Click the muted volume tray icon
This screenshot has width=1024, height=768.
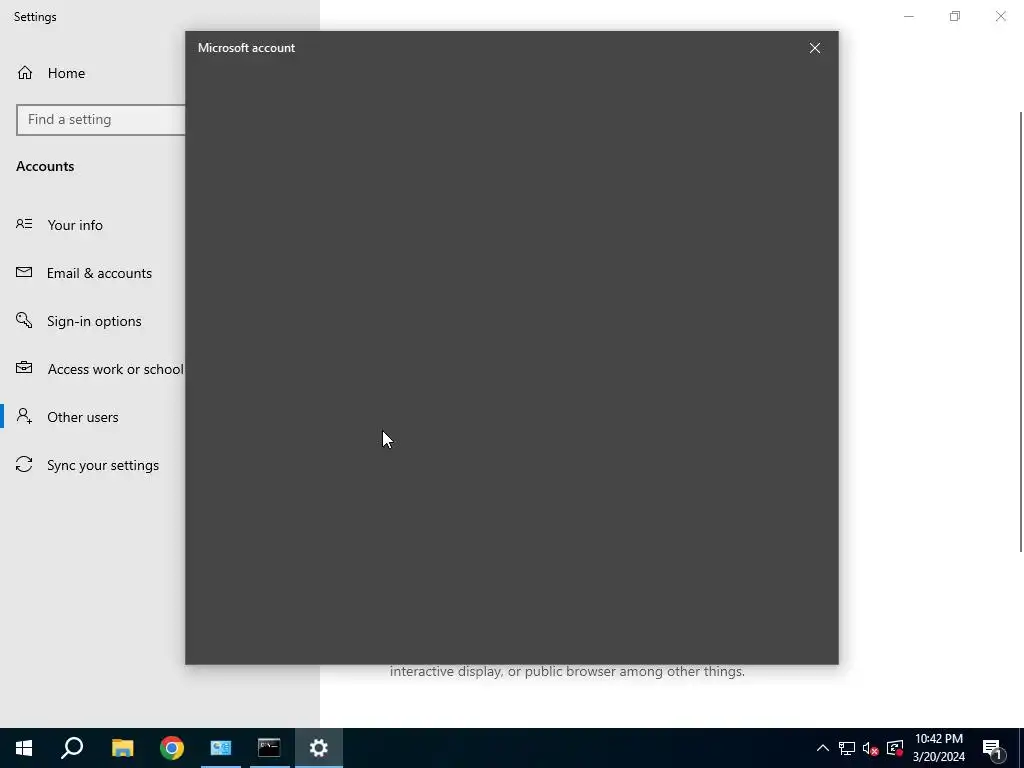tap(871, 748)
